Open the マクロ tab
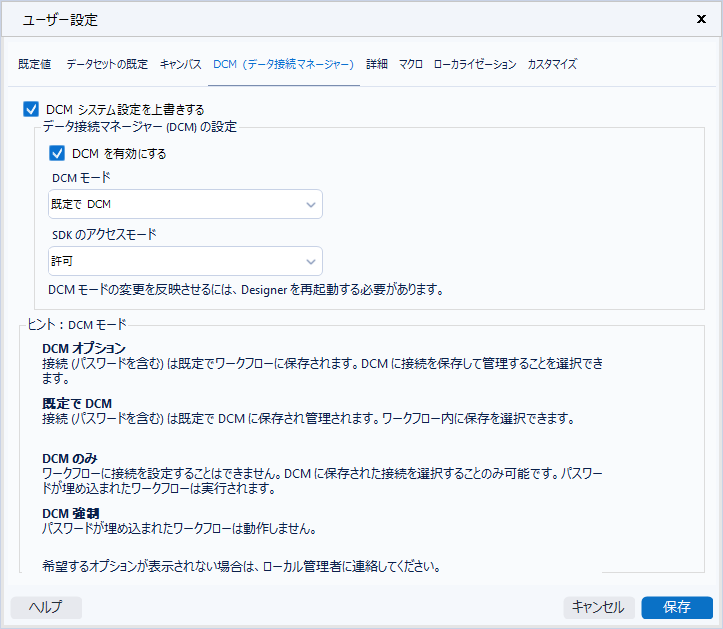The width and height of the screenshot is (723, 629). point(410,64)
